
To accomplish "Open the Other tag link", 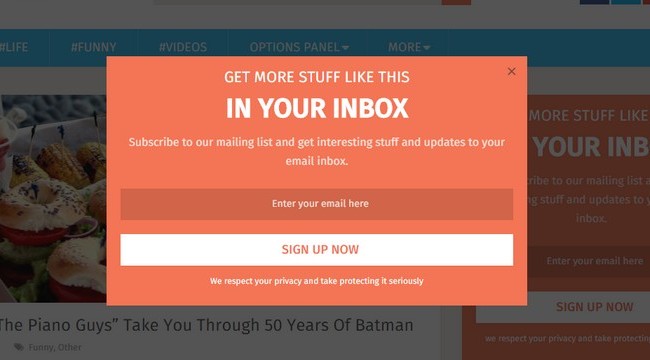I will point(69,347).
